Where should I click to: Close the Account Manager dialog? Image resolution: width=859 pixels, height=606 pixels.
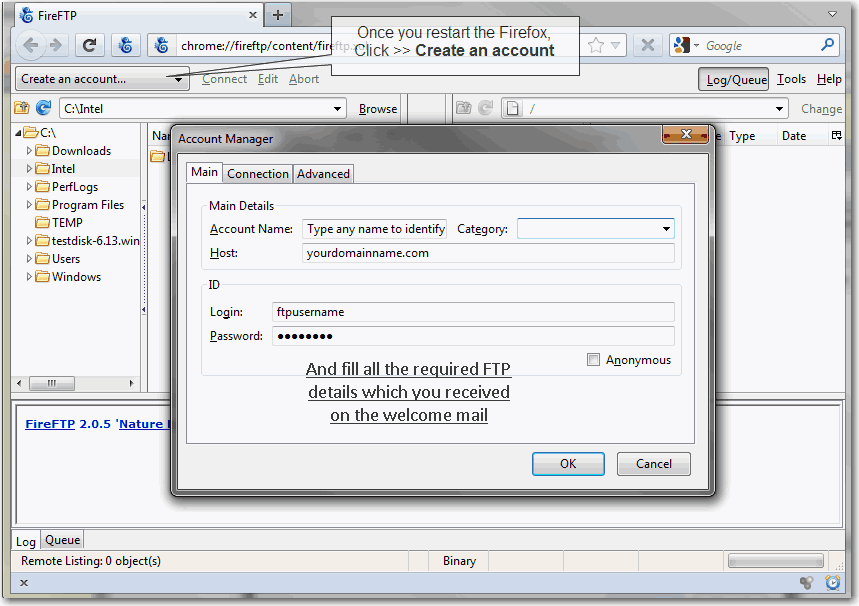tap(685, 134)
